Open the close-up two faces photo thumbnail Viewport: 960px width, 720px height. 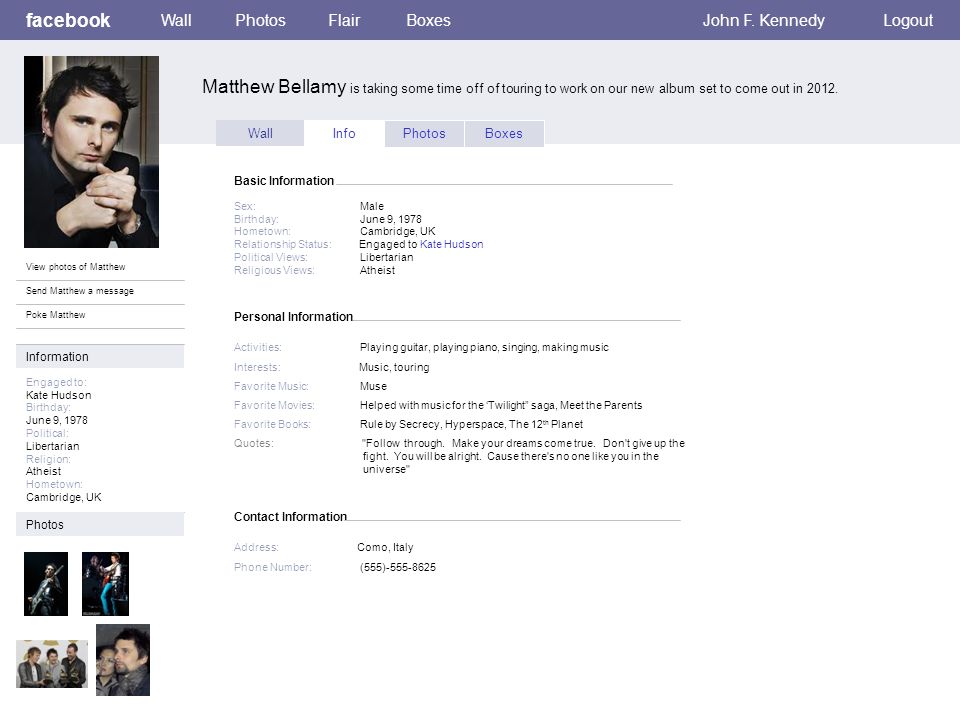(123, 660)
